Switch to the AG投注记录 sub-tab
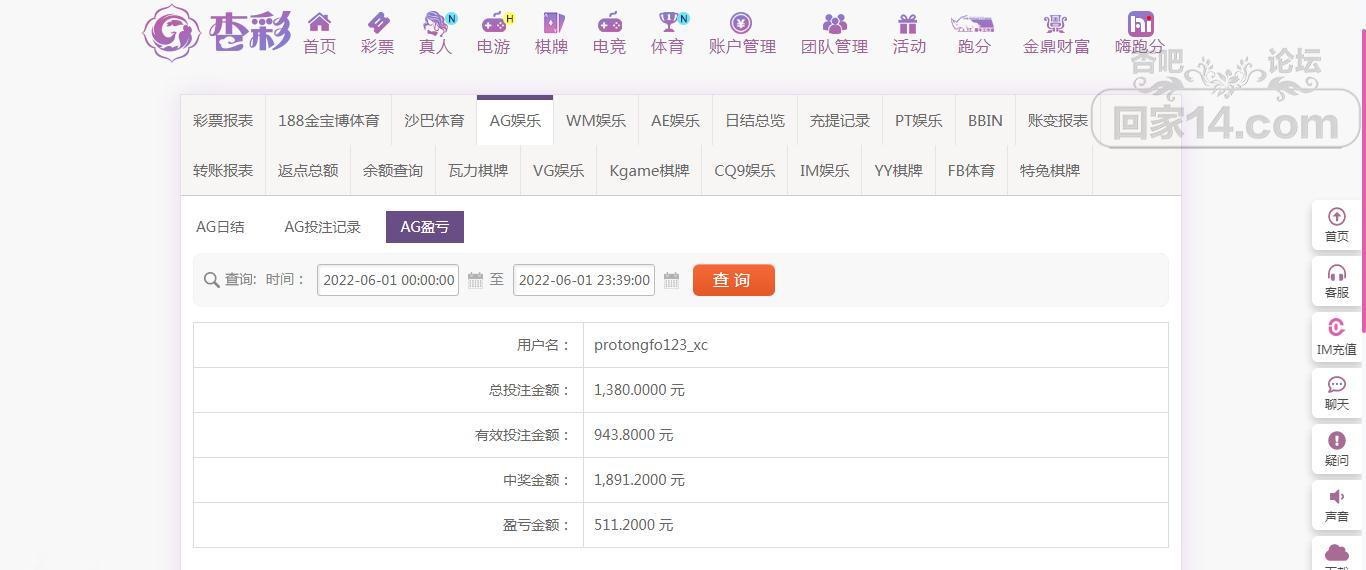The width and height of the screenshot is (1366, 570). 322,227
